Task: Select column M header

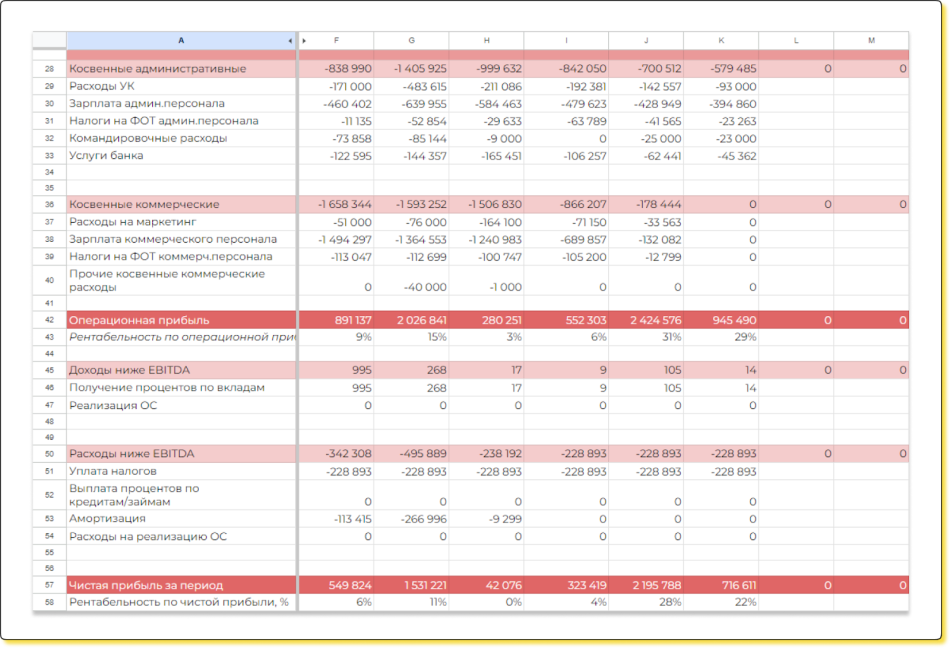Action: point(871,41)
